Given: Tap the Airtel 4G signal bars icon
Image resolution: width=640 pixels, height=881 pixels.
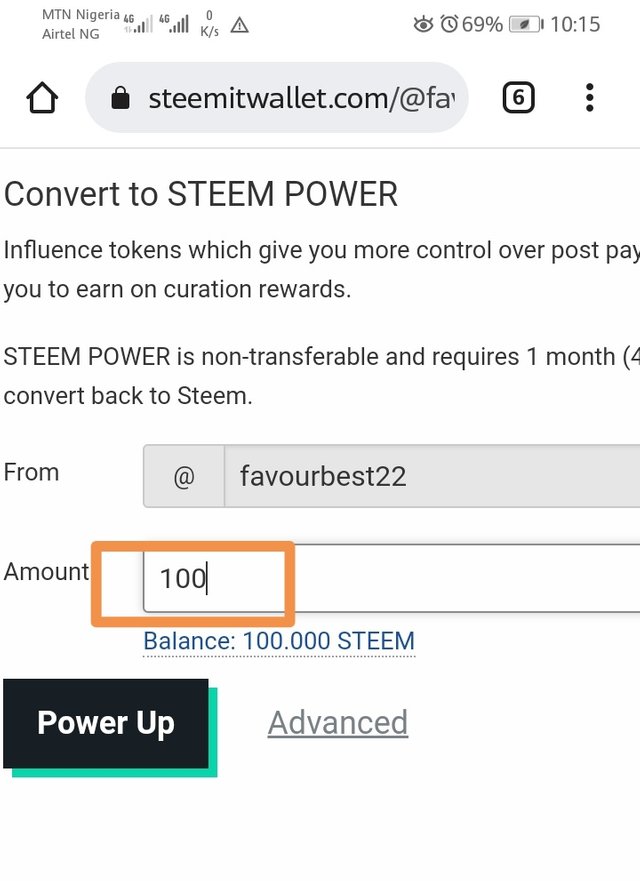Looking at the screenshot, I should (x=174, y=24).
